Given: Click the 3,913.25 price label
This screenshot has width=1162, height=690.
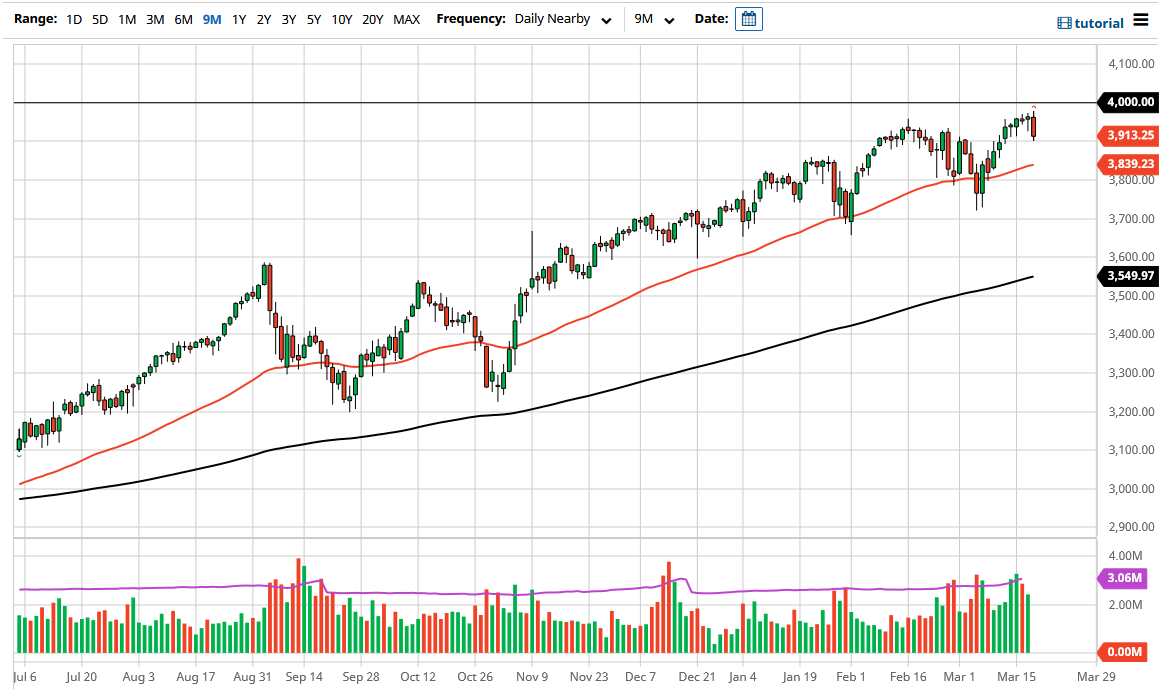Looking at the screenshot, I should point(1131,134).
